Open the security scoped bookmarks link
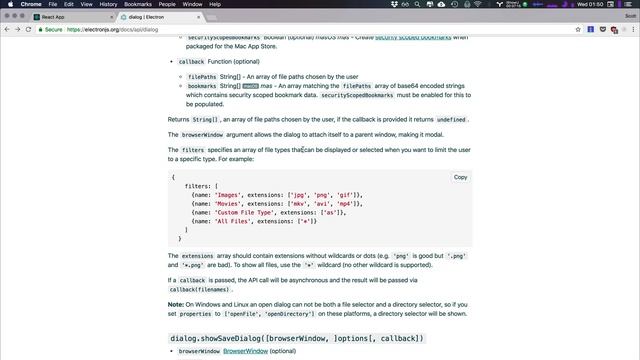This screenshot has width=640, height=360. tap(413, 37)
